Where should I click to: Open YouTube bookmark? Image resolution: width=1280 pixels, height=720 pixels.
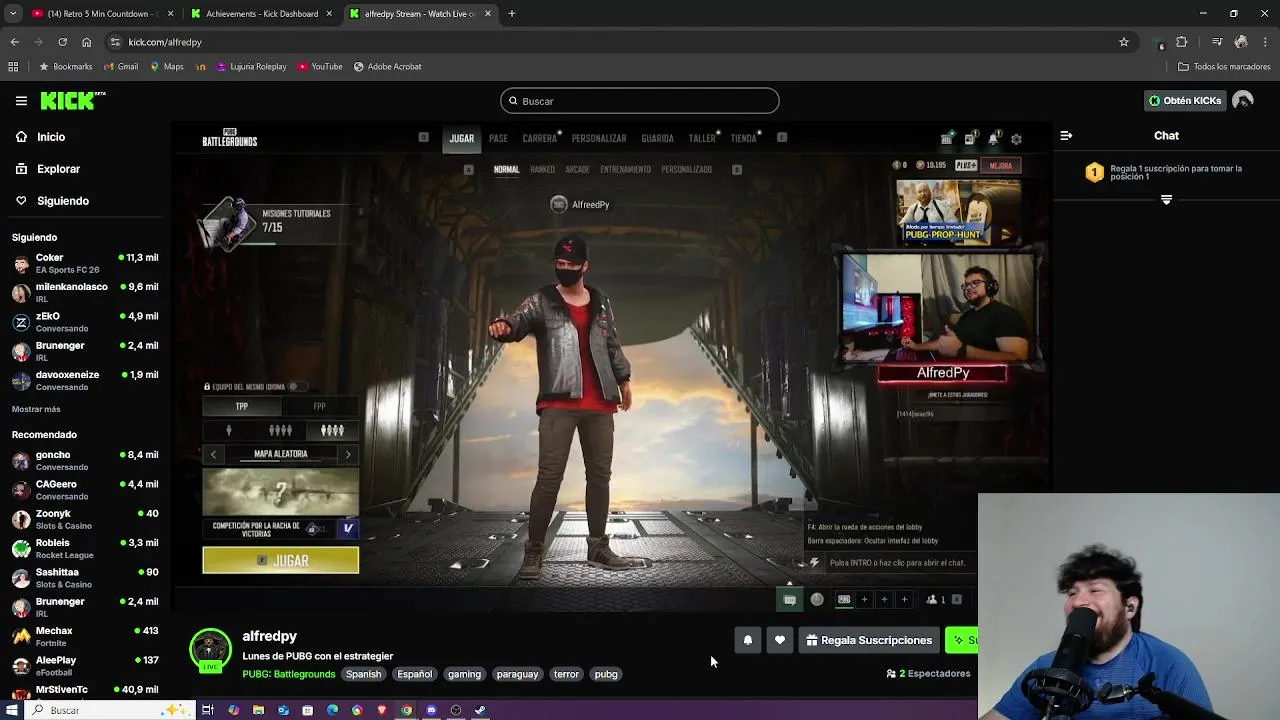[320, 67]
